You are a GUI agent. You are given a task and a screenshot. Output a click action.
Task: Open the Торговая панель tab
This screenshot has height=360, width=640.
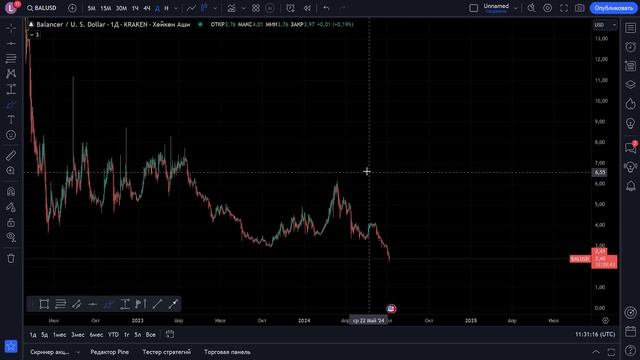[x=227, y=352]
